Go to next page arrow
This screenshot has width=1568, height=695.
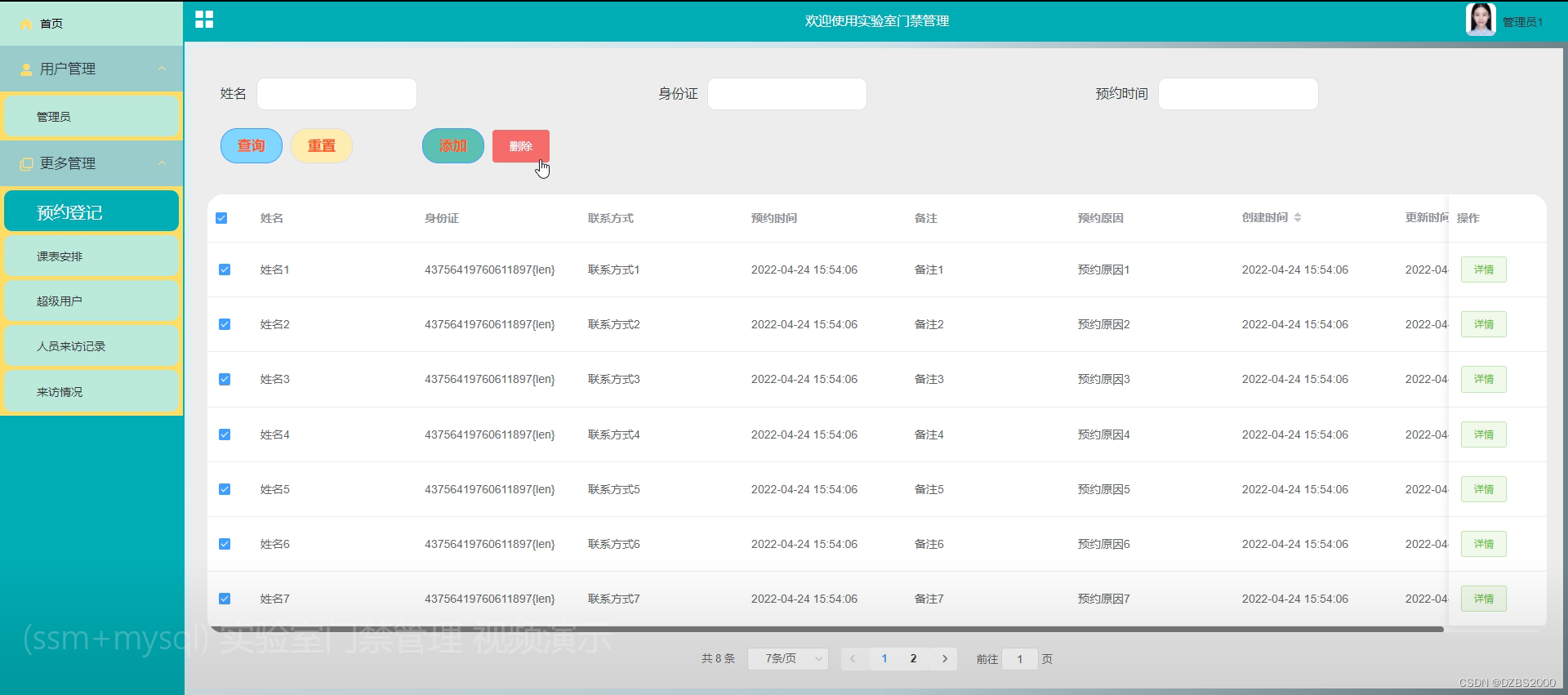pos(945,659)
